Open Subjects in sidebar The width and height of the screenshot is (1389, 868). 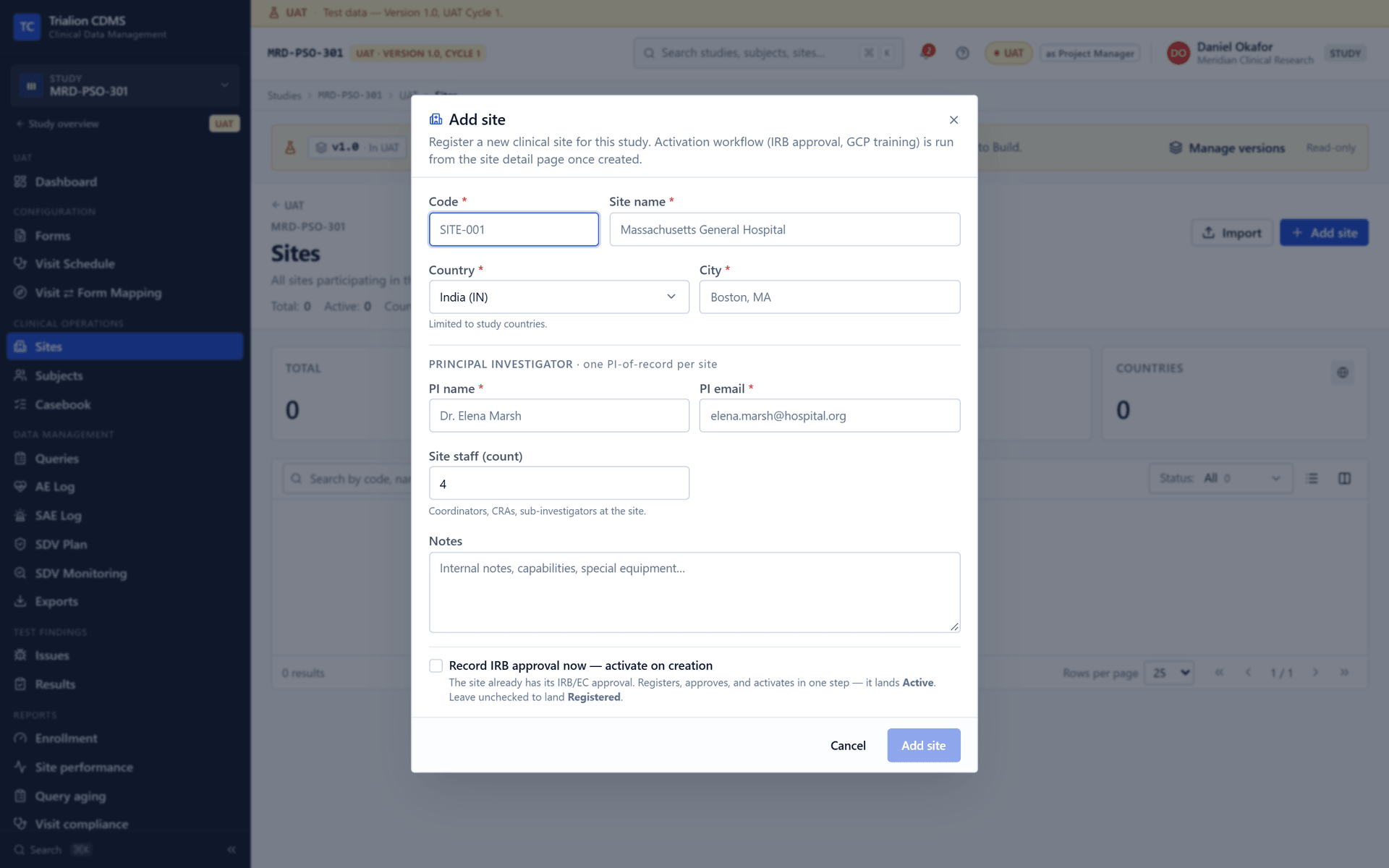pyautogui.click(x=125, y=375)
